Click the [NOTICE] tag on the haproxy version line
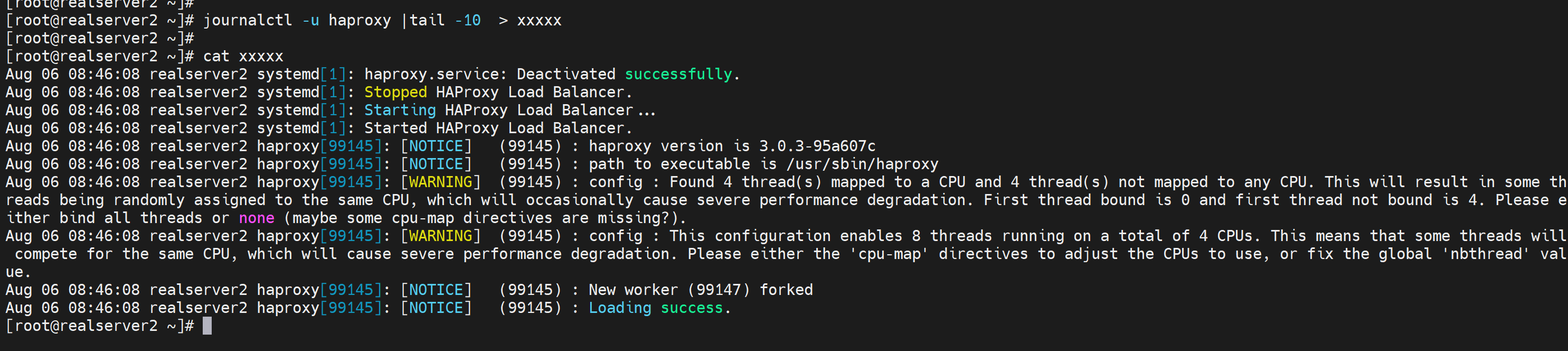1568x351 pixels. (436, 146)
